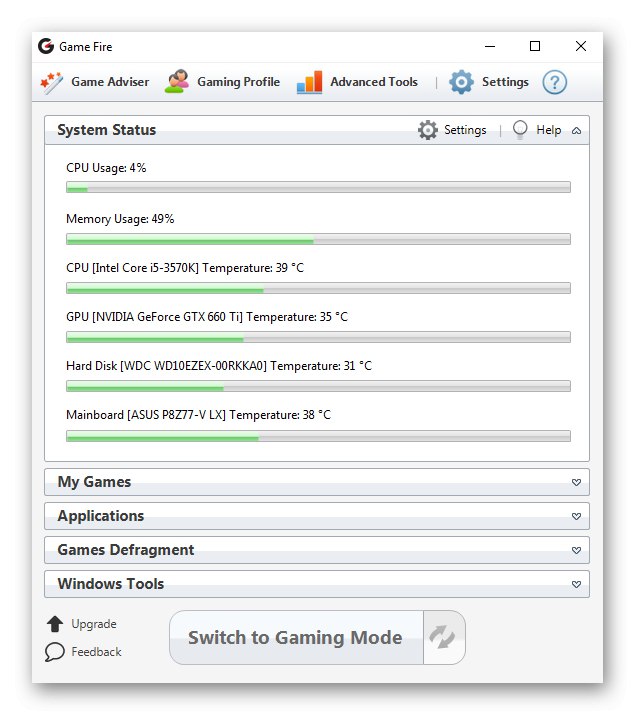Viewport: 635px width, 715px height.
Task: Open System Status Settings link
Action: 465,130
